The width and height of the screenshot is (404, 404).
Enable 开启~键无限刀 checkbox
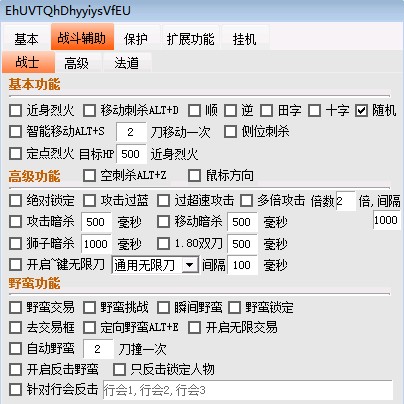(x=15, y=265)
